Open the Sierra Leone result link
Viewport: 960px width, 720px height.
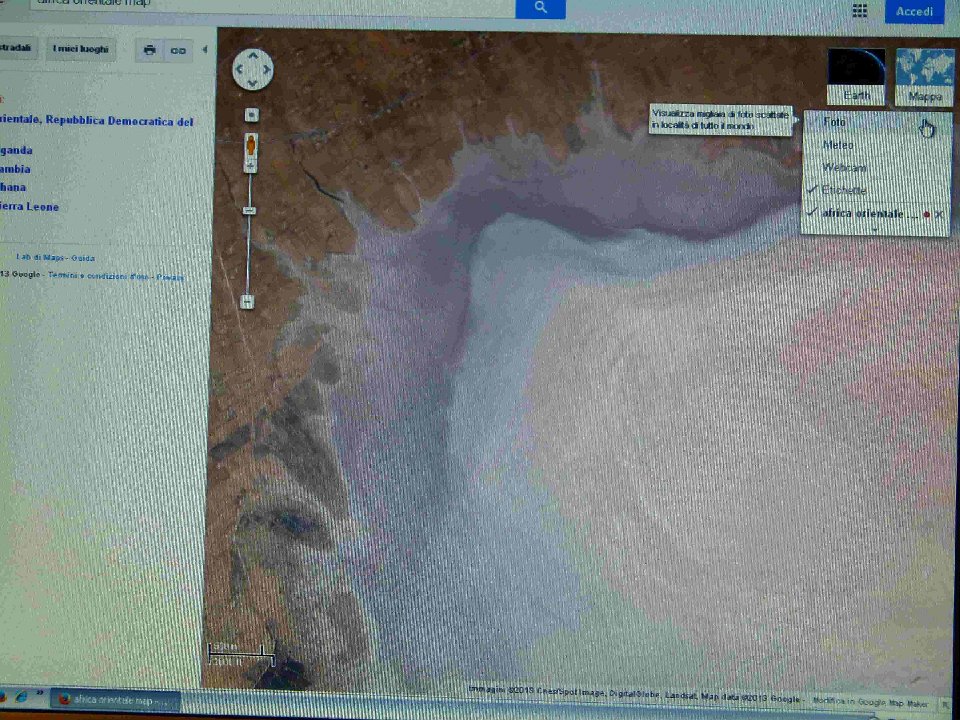tap(30, 207)
